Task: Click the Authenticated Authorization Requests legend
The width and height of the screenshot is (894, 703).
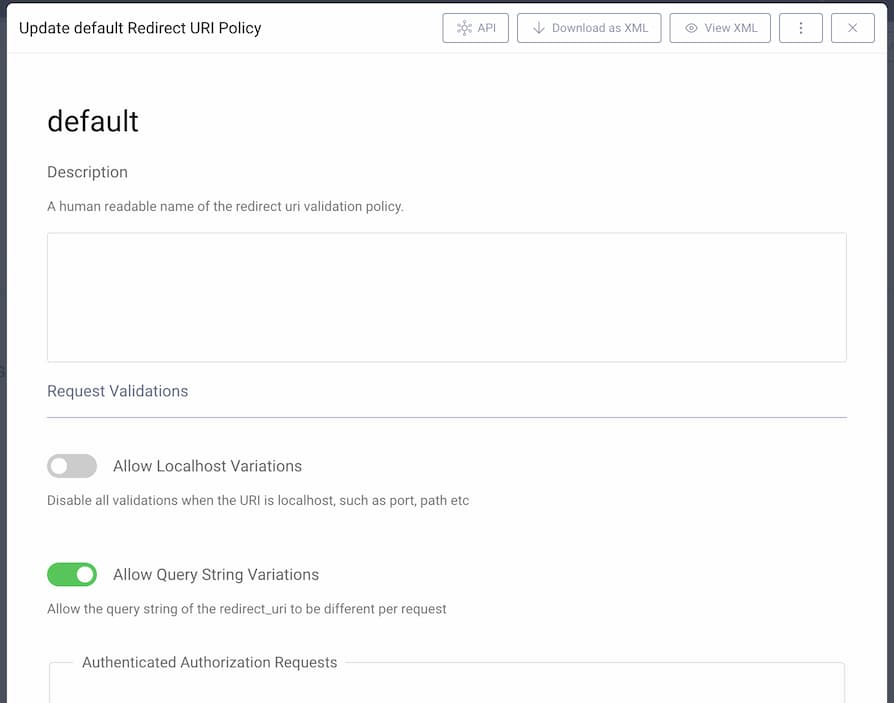Action: tap(210, 662)
